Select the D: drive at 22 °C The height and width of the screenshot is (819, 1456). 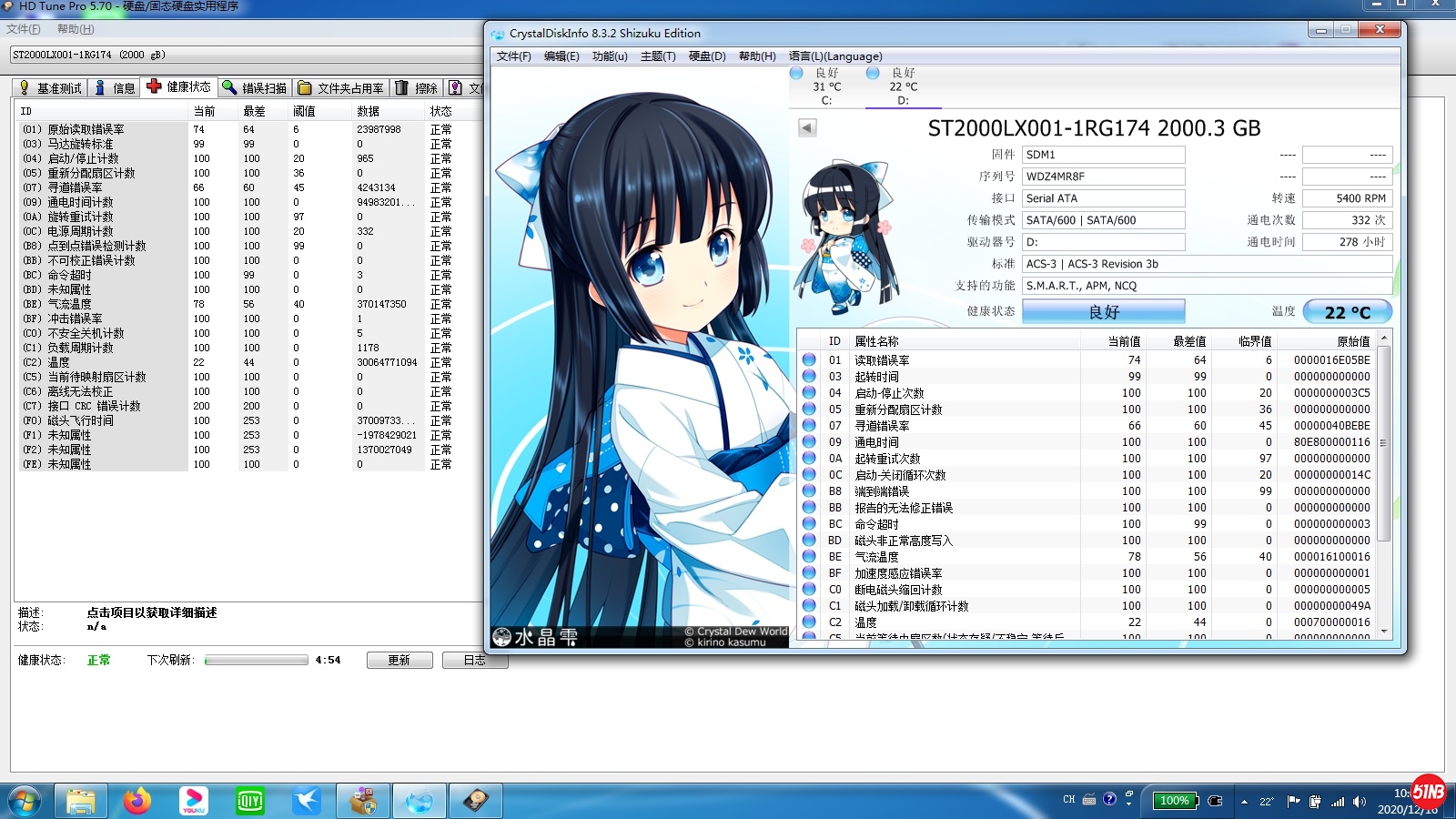902,86
